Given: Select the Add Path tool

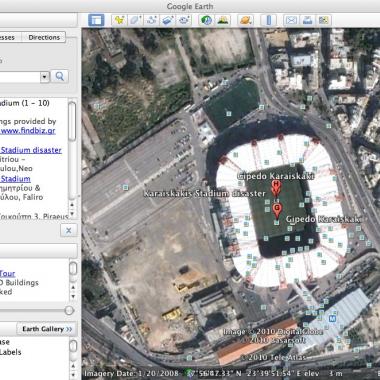Looking at the screenshot, I should click(x=151, y=20).
